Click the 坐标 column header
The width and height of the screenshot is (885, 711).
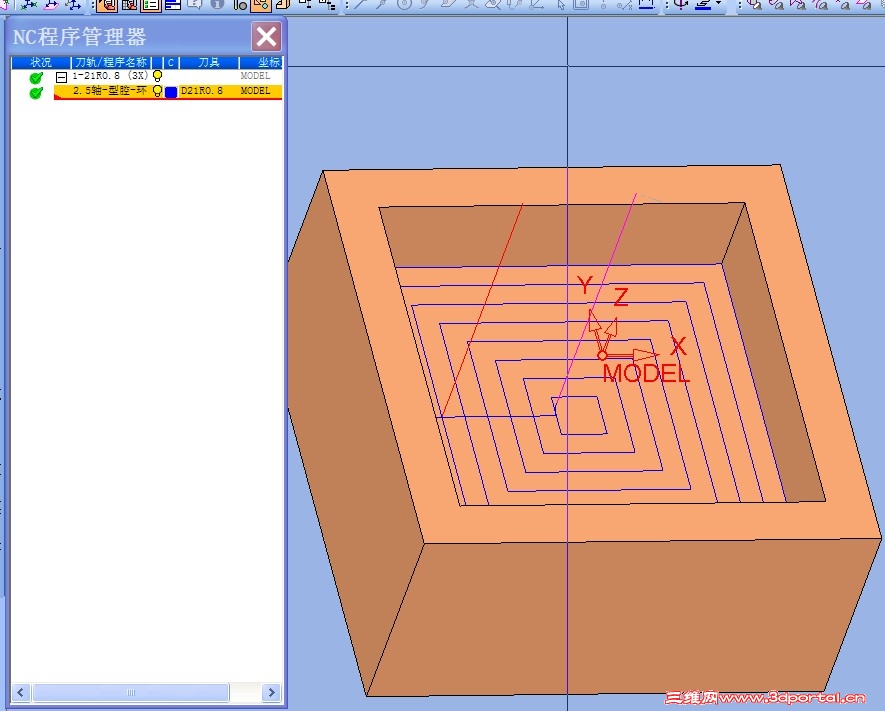261,62
